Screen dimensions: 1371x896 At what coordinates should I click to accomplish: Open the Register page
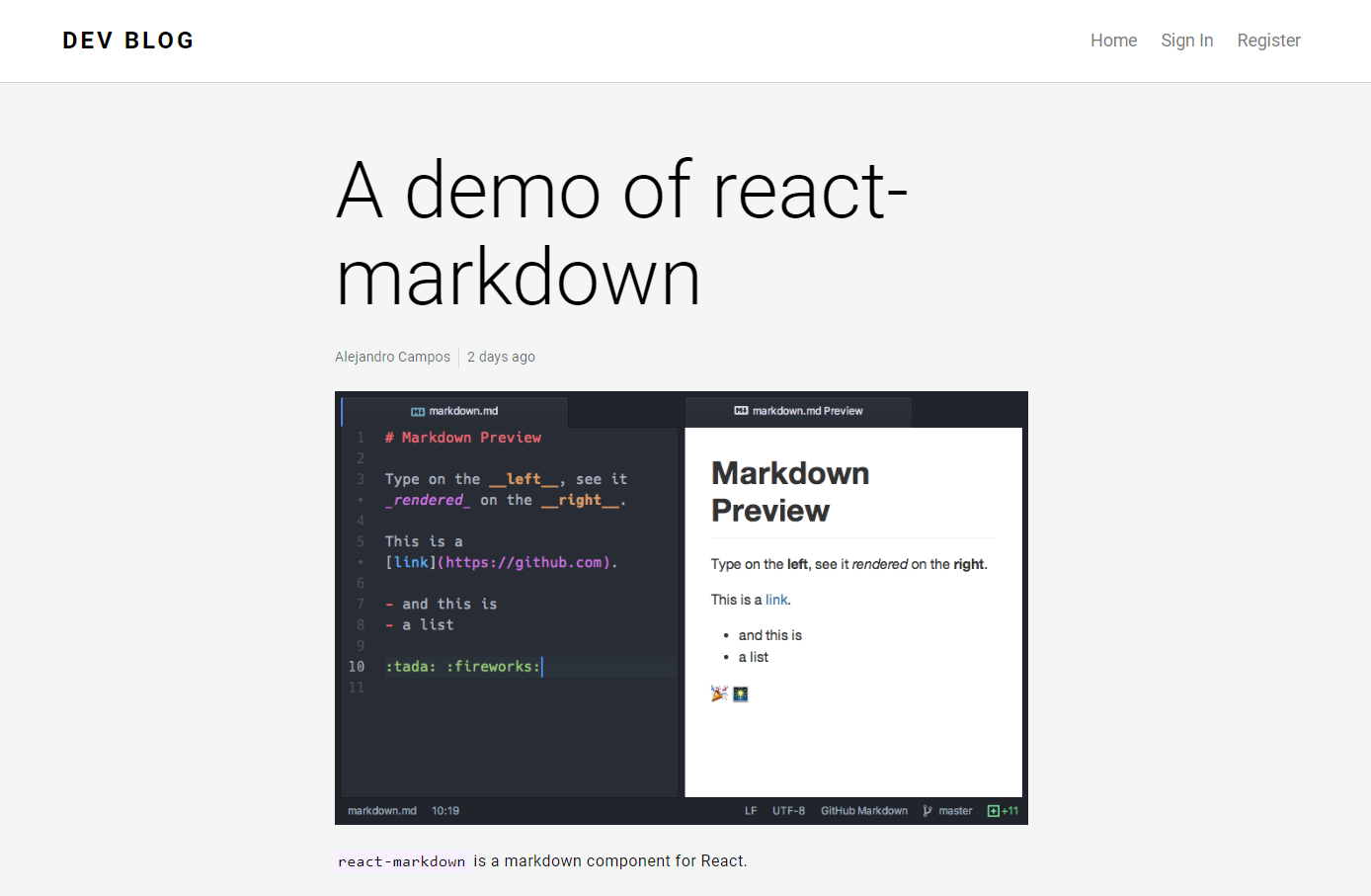click(x=1268, y=41)
